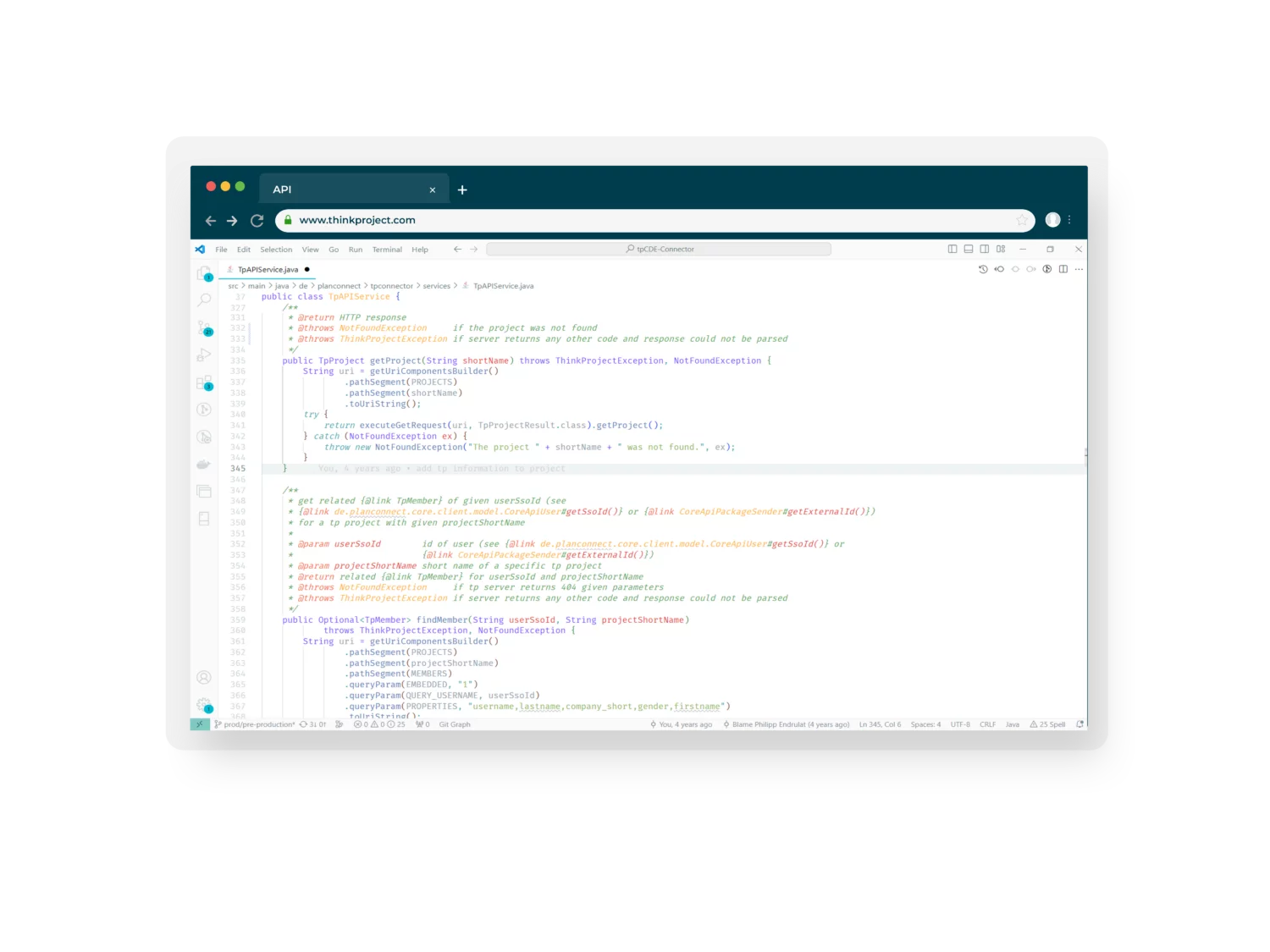Open the Source Control view
This screenshot has width=1270, height=952.
[x=204, y=327]
